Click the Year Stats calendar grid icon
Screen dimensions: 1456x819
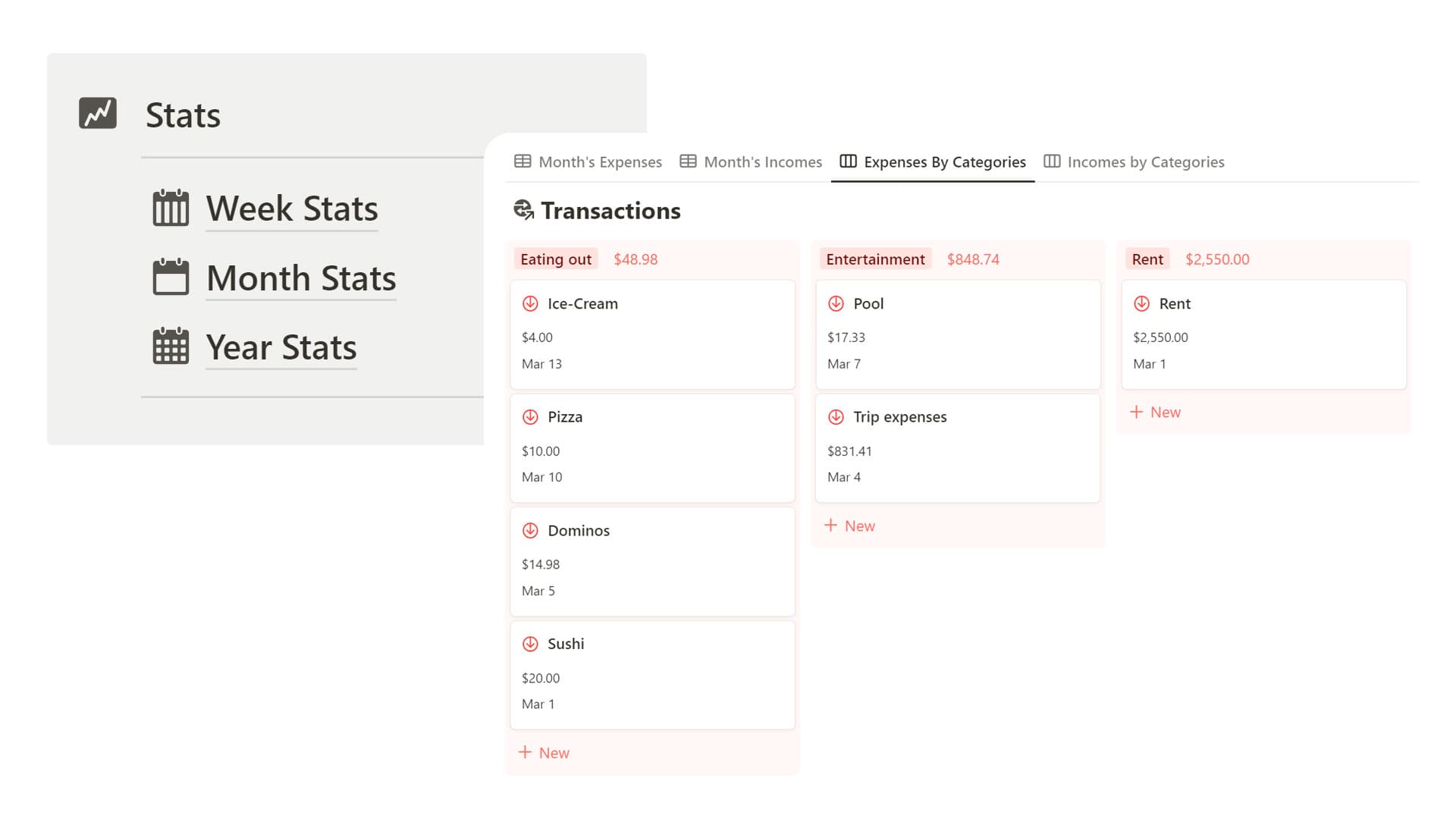pyautogui.click(x=171, y=347)
